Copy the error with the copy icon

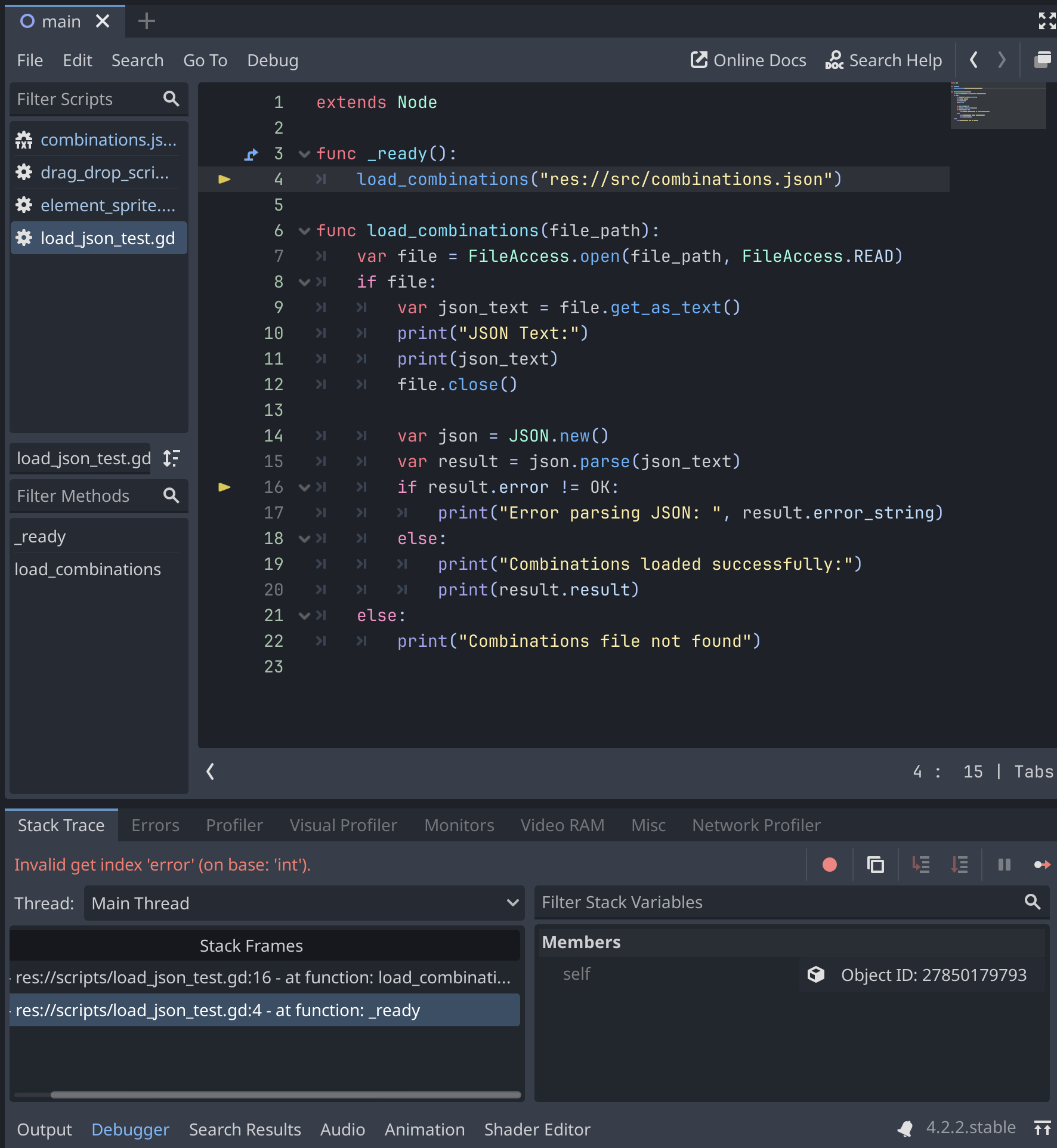coord(875,865)
